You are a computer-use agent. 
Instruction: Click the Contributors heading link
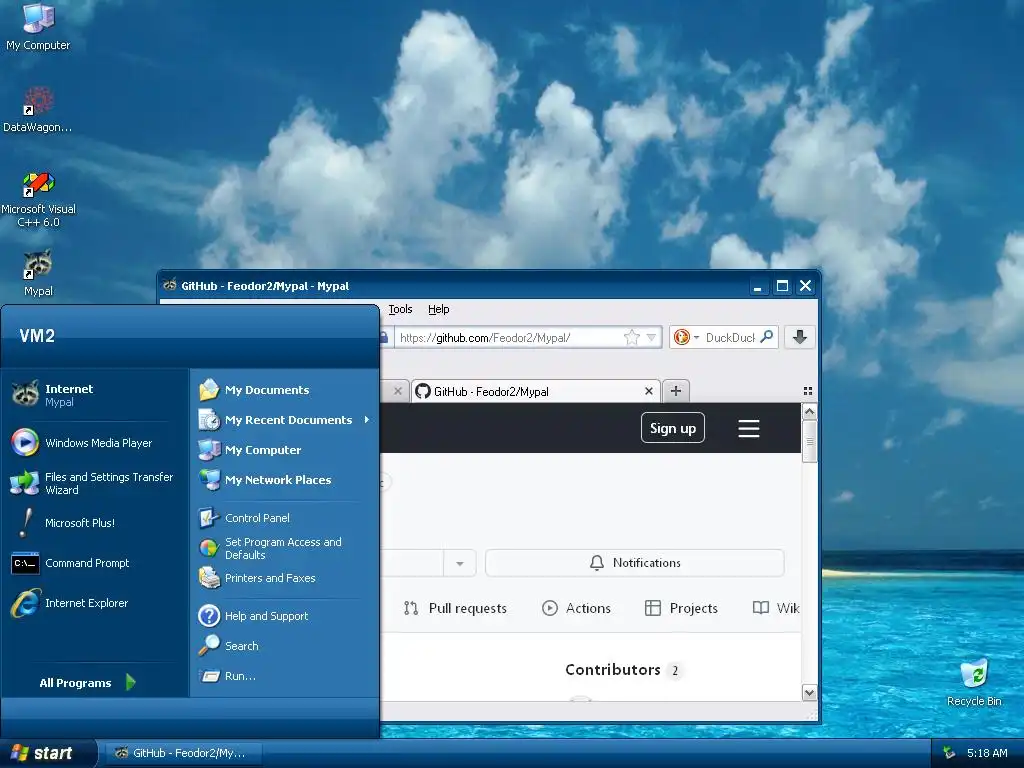[x=613, y=669]
